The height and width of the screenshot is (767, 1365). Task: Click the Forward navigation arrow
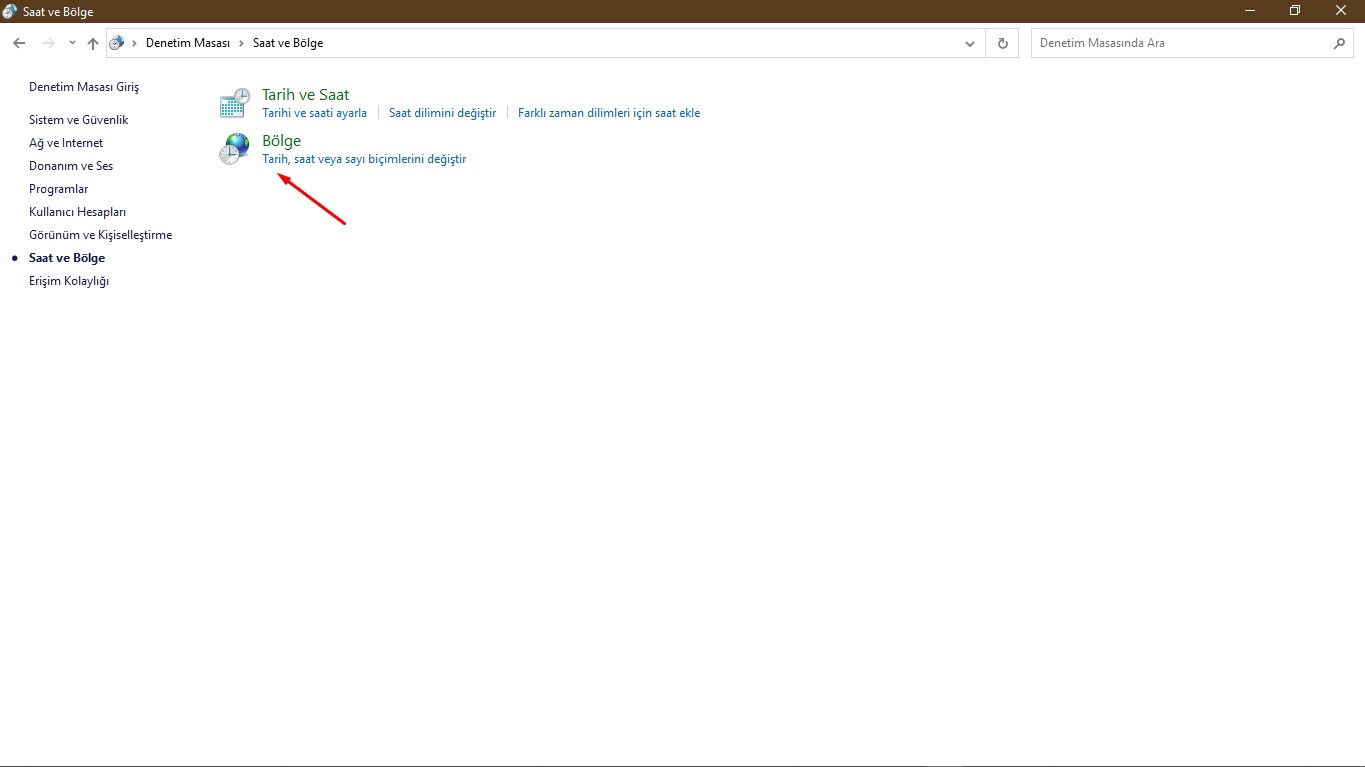pos(48,43)
